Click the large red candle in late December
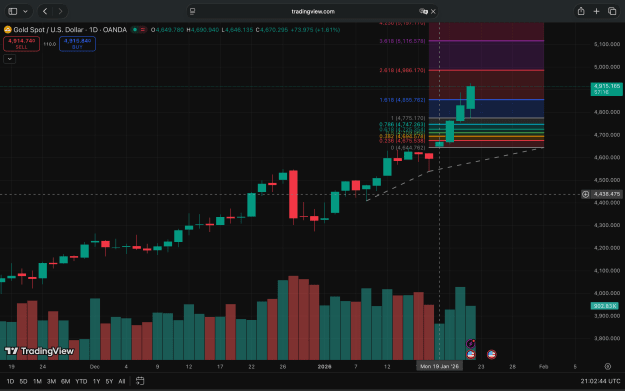This screenshot has width=625, height=391. [x=293, y=194]
